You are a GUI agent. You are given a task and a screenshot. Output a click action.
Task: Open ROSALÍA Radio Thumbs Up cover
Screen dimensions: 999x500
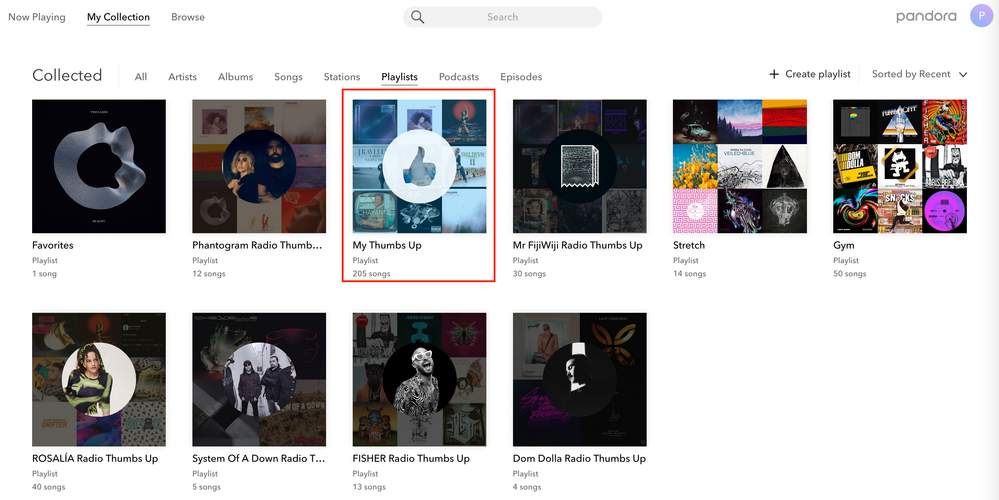coord(99,379)
